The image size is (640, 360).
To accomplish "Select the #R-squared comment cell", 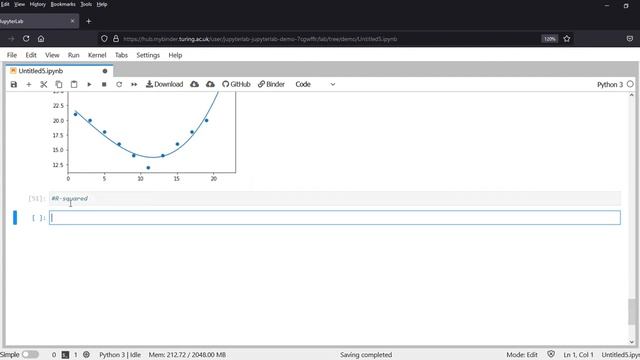I will tap(335, 198).
